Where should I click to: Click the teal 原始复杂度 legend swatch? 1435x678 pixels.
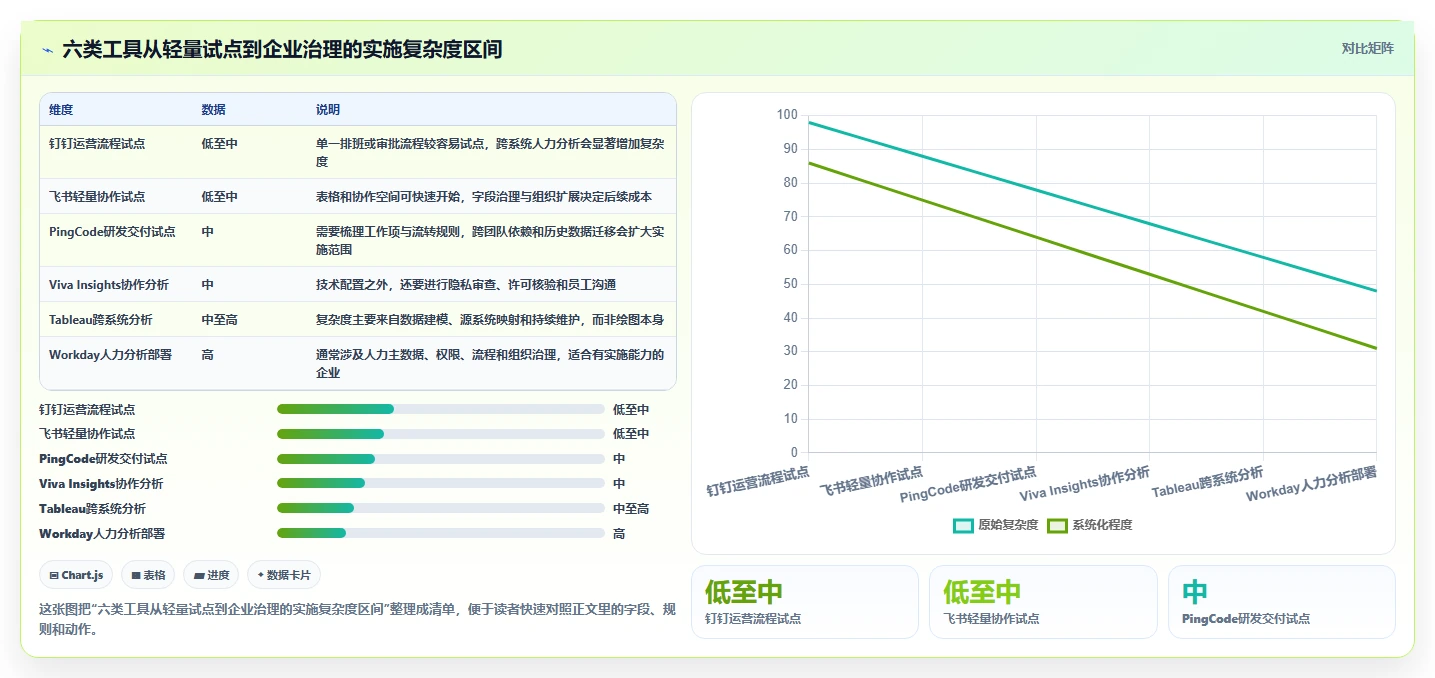click(x=964, y=526)
